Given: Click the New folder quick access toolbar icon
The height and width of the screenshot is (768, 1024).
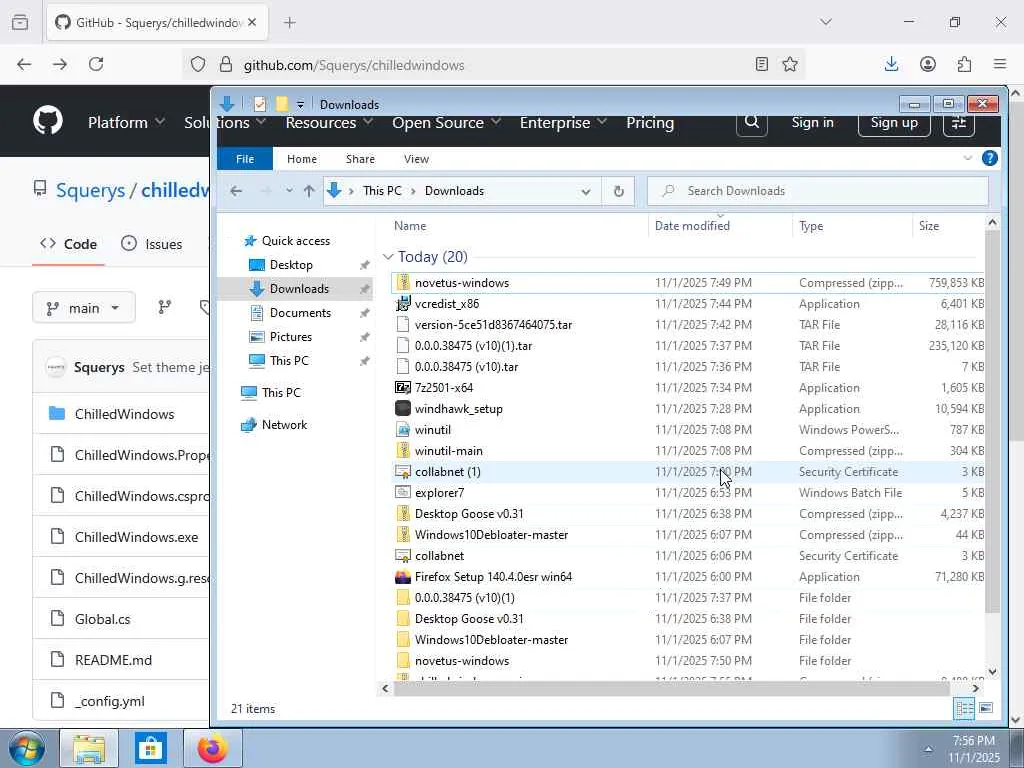Looking at the screenshot, I should click(281, 104).
